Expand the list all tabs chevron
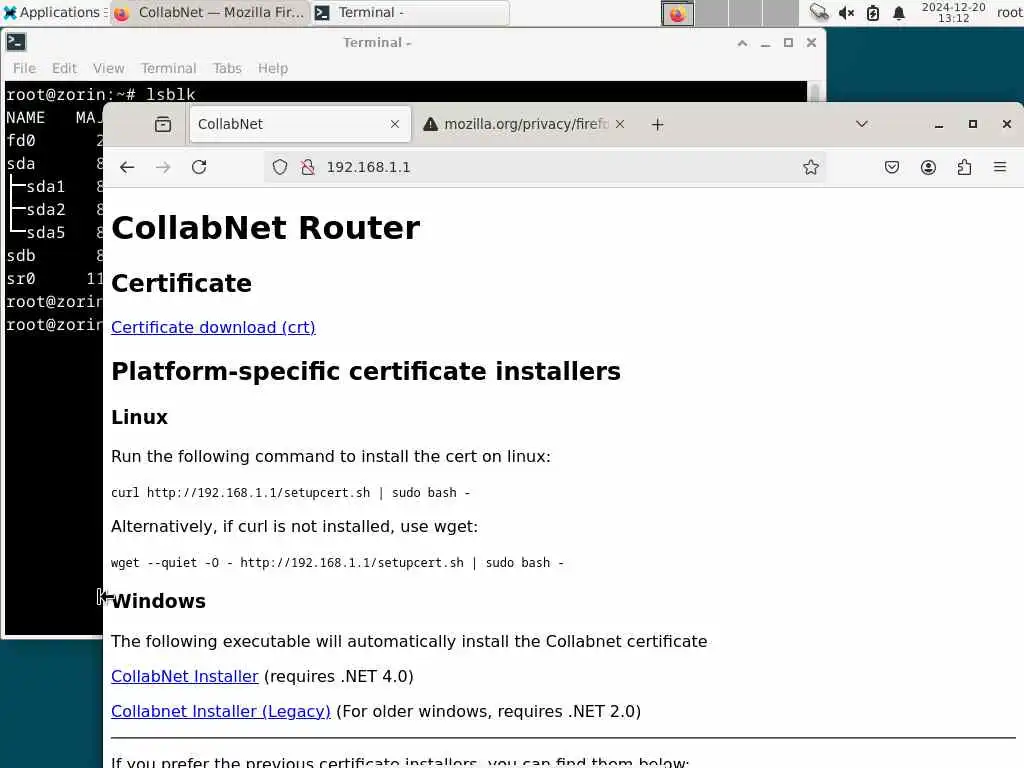Screen dimensions: 1024x768 click(x=861, y=124)
